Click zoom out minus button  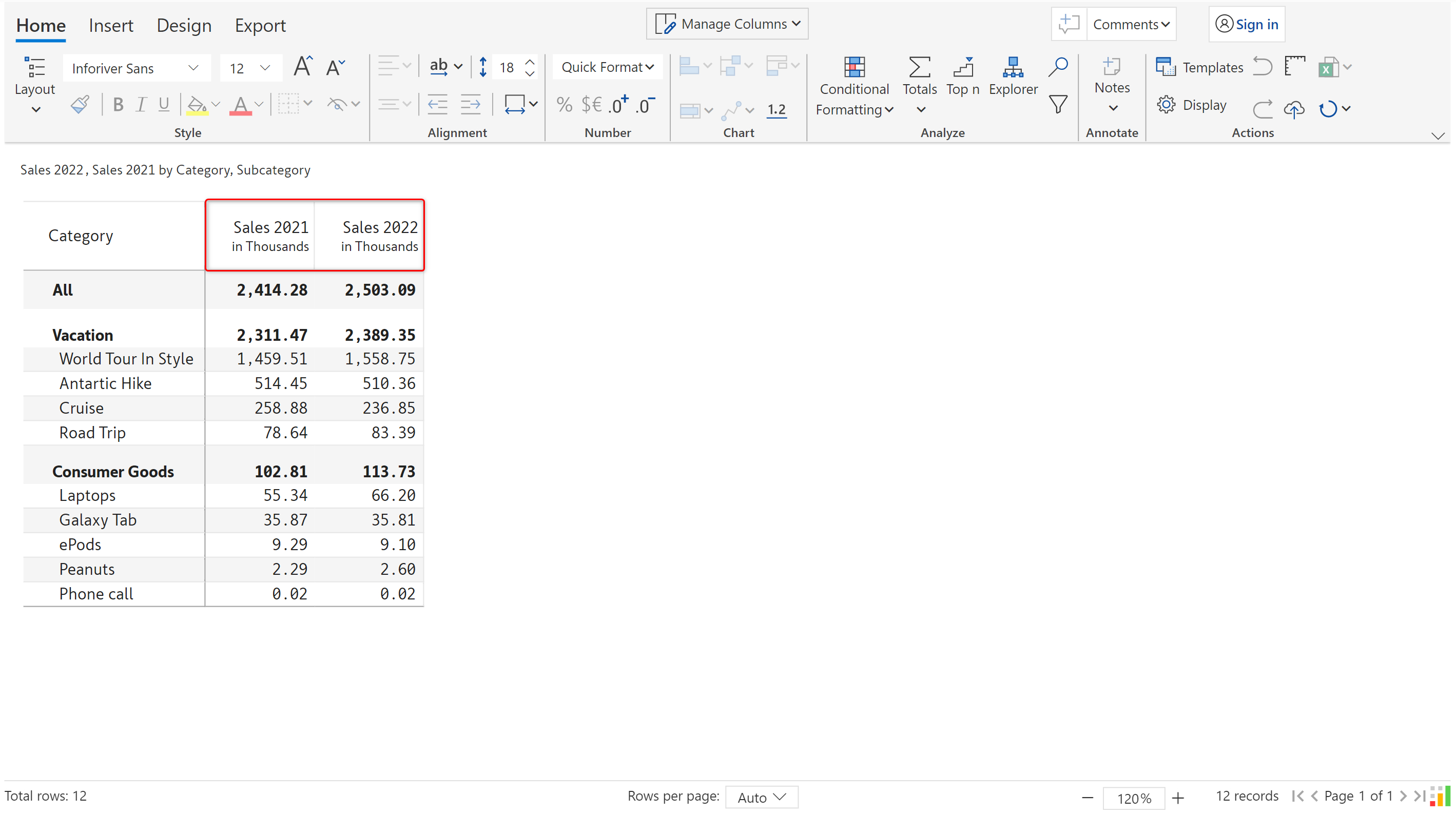tap(1087, 798)
